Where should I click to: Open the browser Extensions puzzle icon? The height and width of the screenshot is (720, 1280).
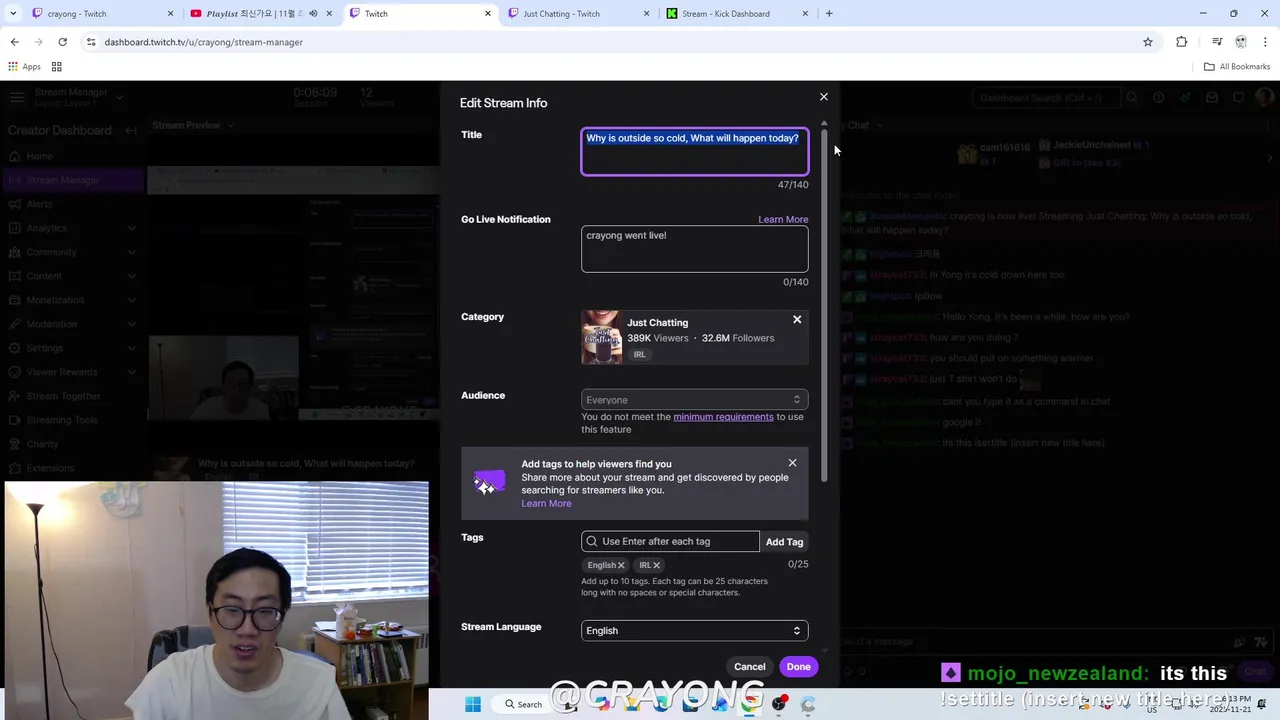(x=1182, y=42)
